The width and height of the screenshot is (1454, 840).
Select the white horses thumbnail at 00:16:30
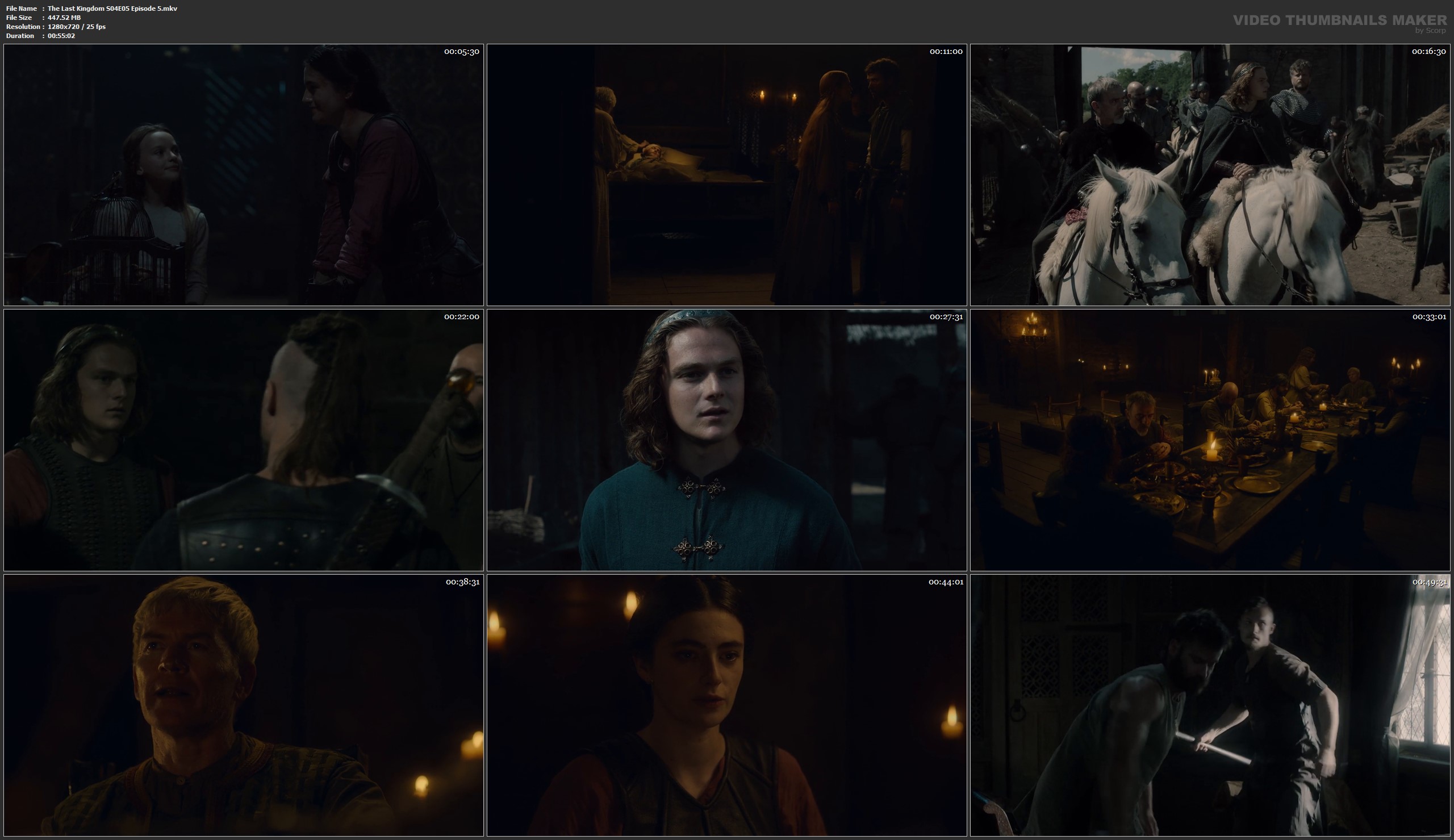click(1209, 175)
